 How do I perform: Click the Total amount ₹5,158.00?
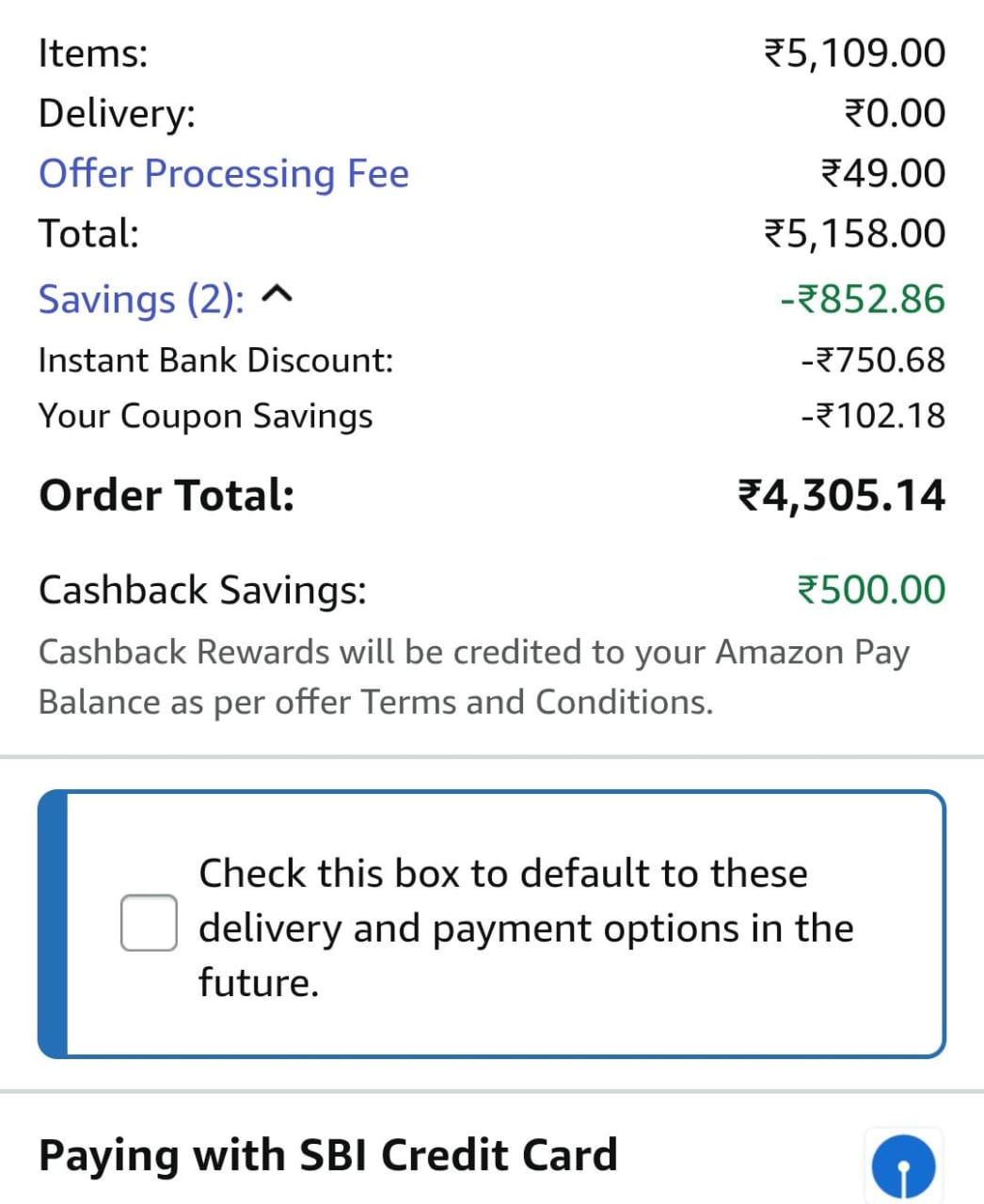pyautogui.click(x=854, y=233)
